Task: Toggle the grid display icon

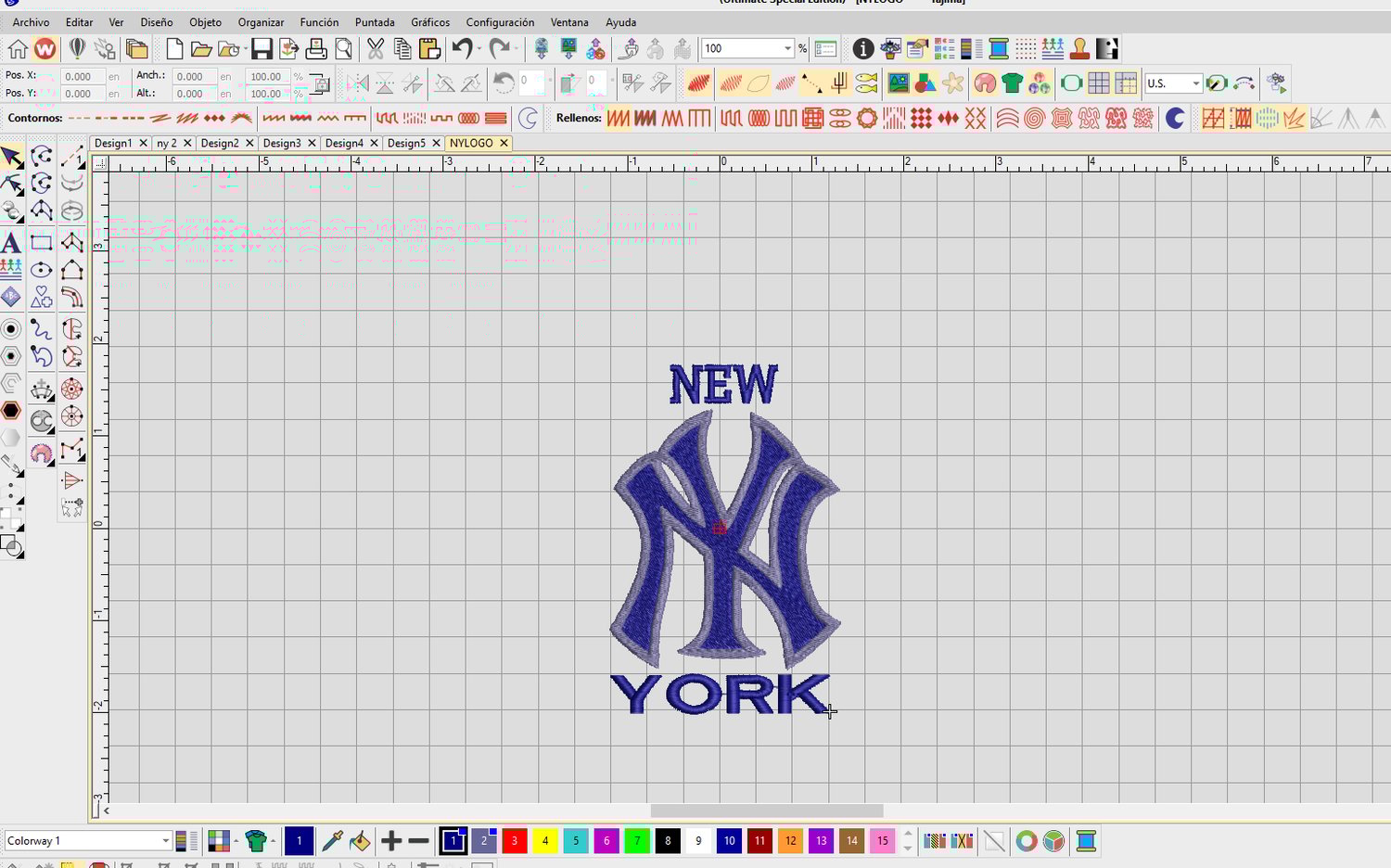Action: point(1099,83)
